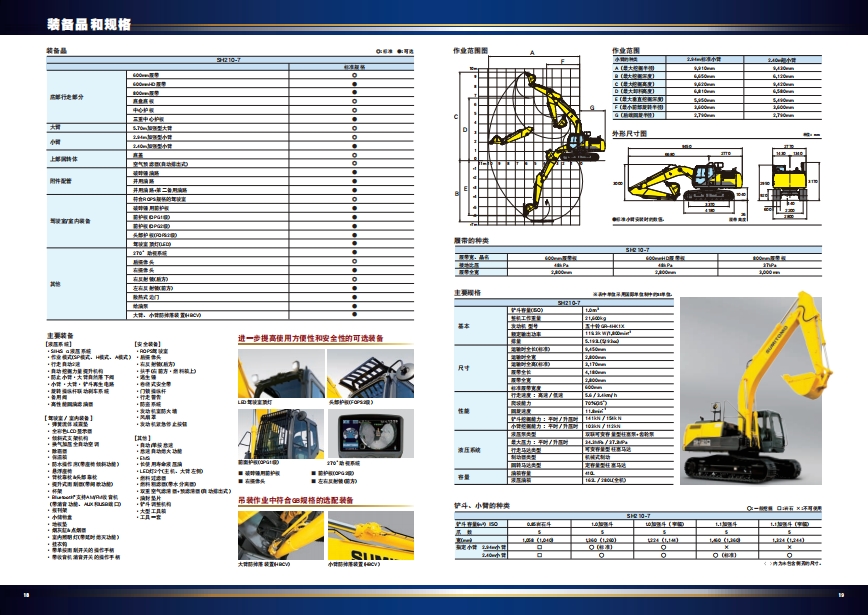Click the 履带的种类 heading

tap(471, 240)
